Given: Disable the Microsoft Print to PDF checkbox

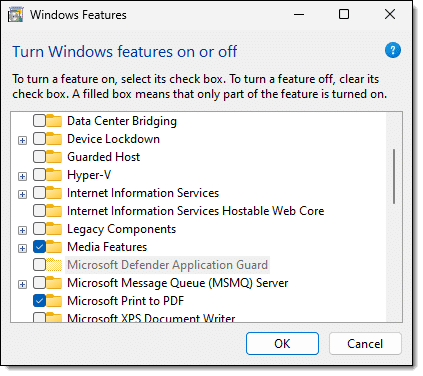Looking at the screenshot, I should 39,301.
